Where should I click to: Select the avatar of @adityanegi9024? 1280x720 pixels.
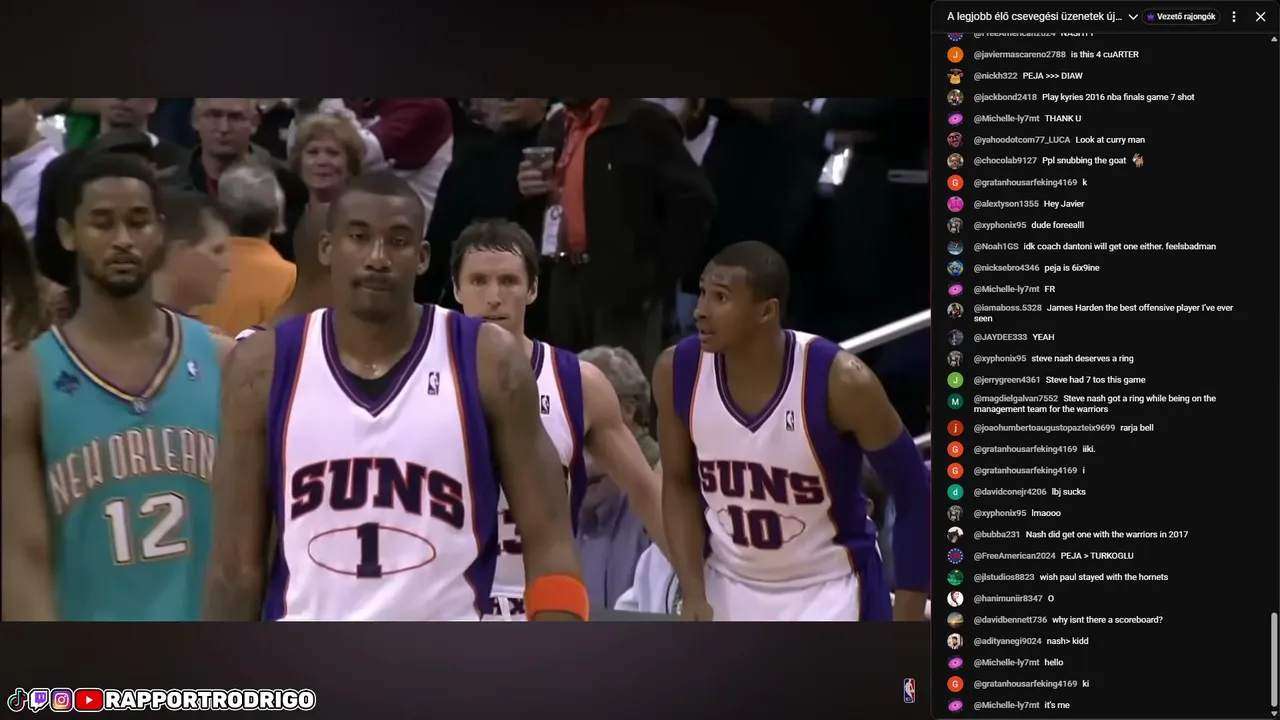click(955, 641)
